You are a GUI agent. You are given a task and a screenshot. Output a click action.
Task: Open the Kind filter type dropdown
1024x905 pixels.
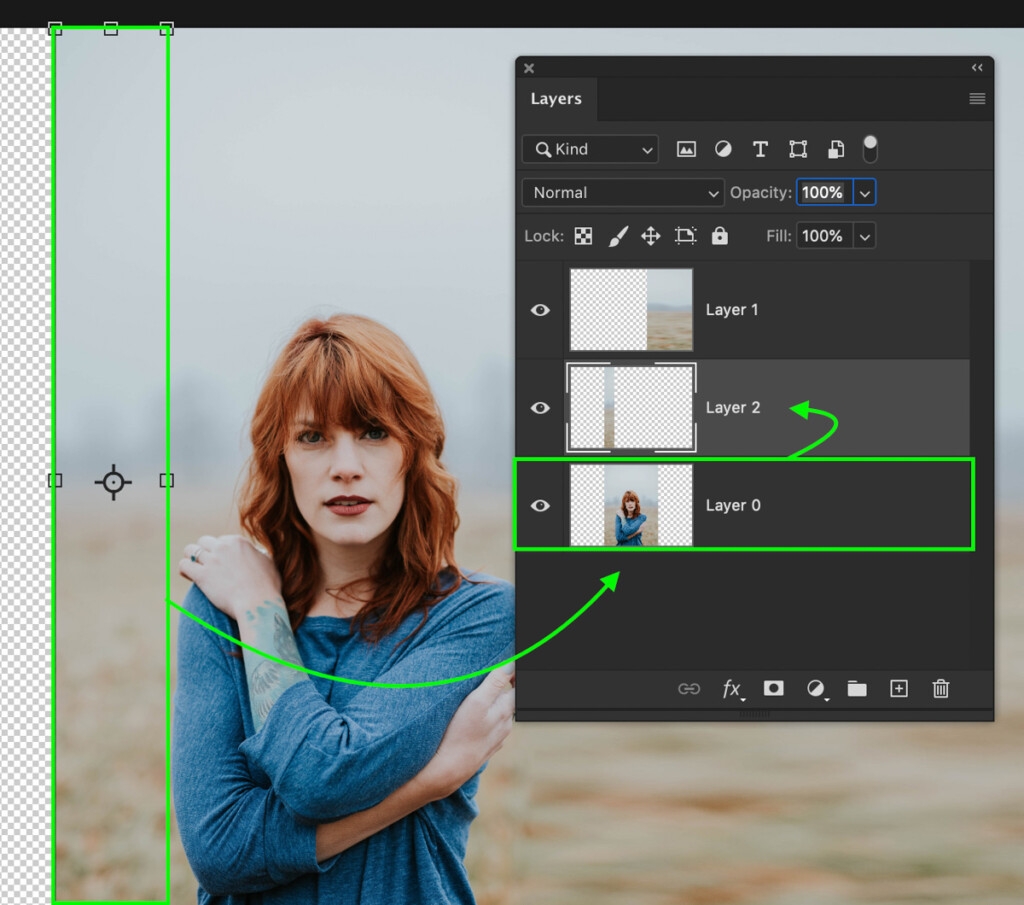(590, 149)
